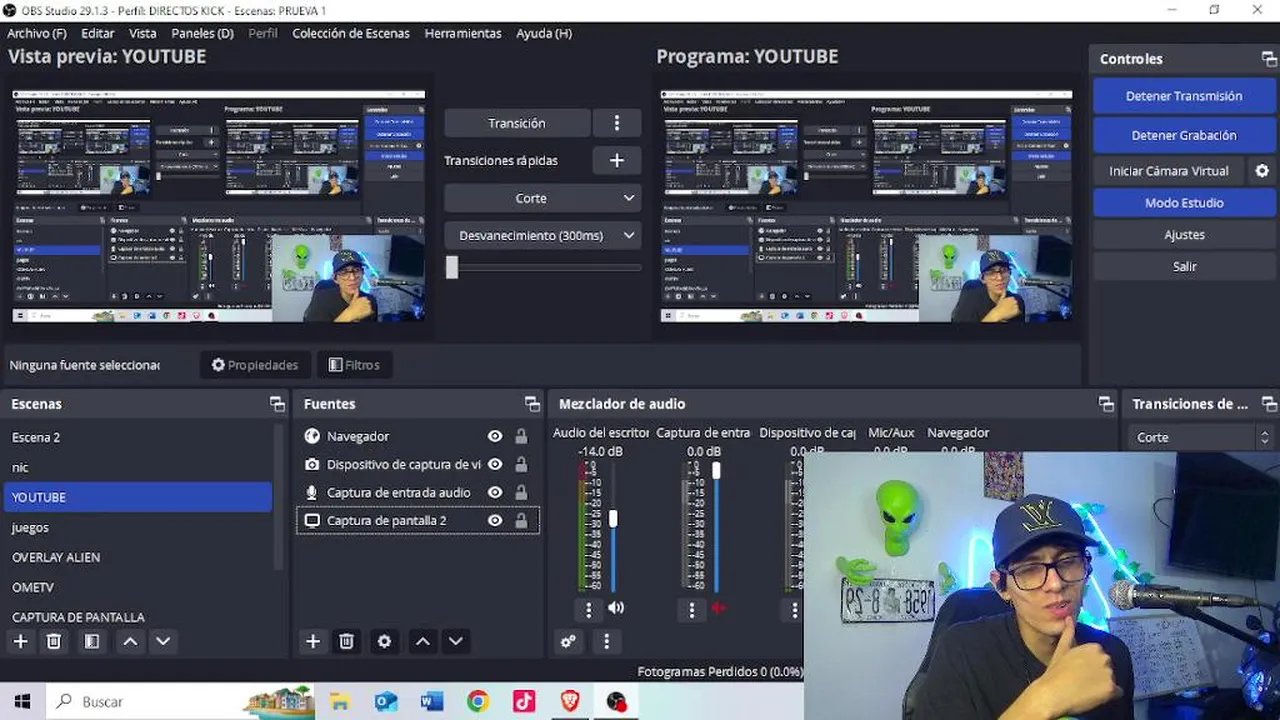Viewport: 1280px width, 720px height.
Task: Click the Audio del escritorio volume fader
Action: point(613,519)
